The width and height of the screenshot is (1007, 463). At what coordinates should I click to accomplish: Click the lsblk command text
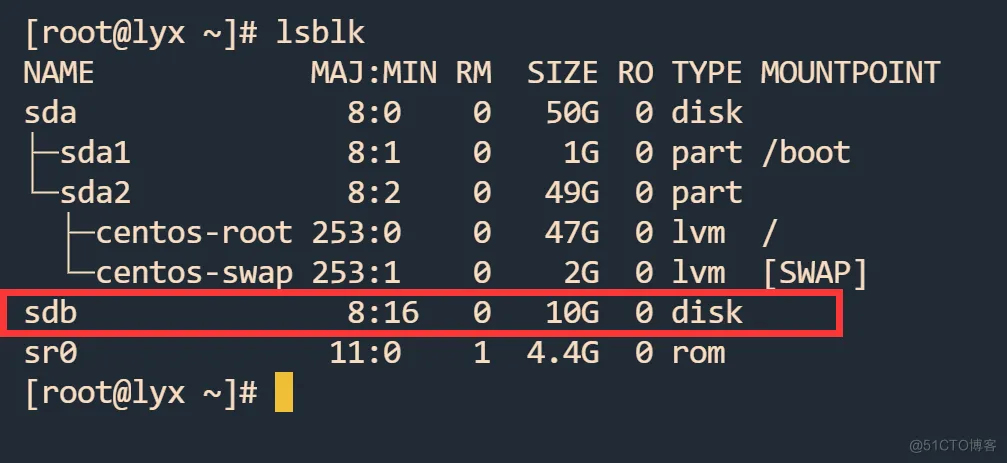320,33
